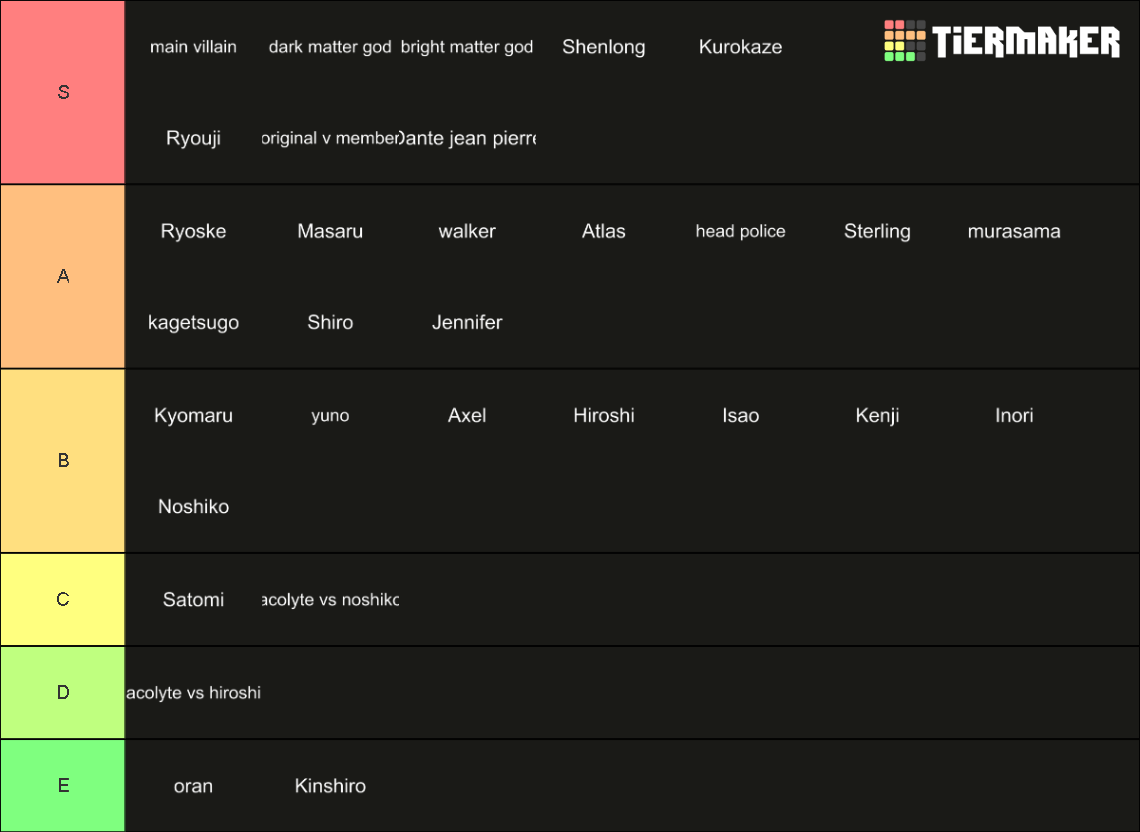Screen dimensions: 1140x832
Task: Select the yellow C tier label
Action: tap(63, 599)
